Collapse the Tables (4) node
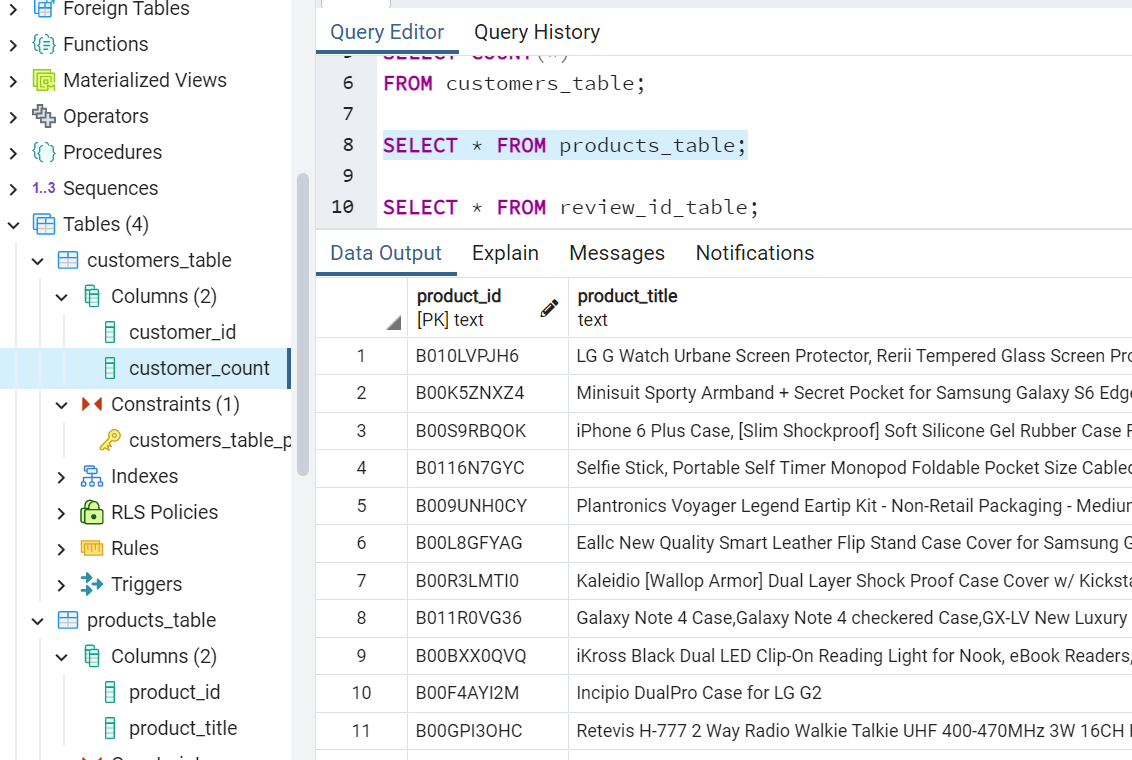This screenshot has width=1132, height=760. point(13,225)
